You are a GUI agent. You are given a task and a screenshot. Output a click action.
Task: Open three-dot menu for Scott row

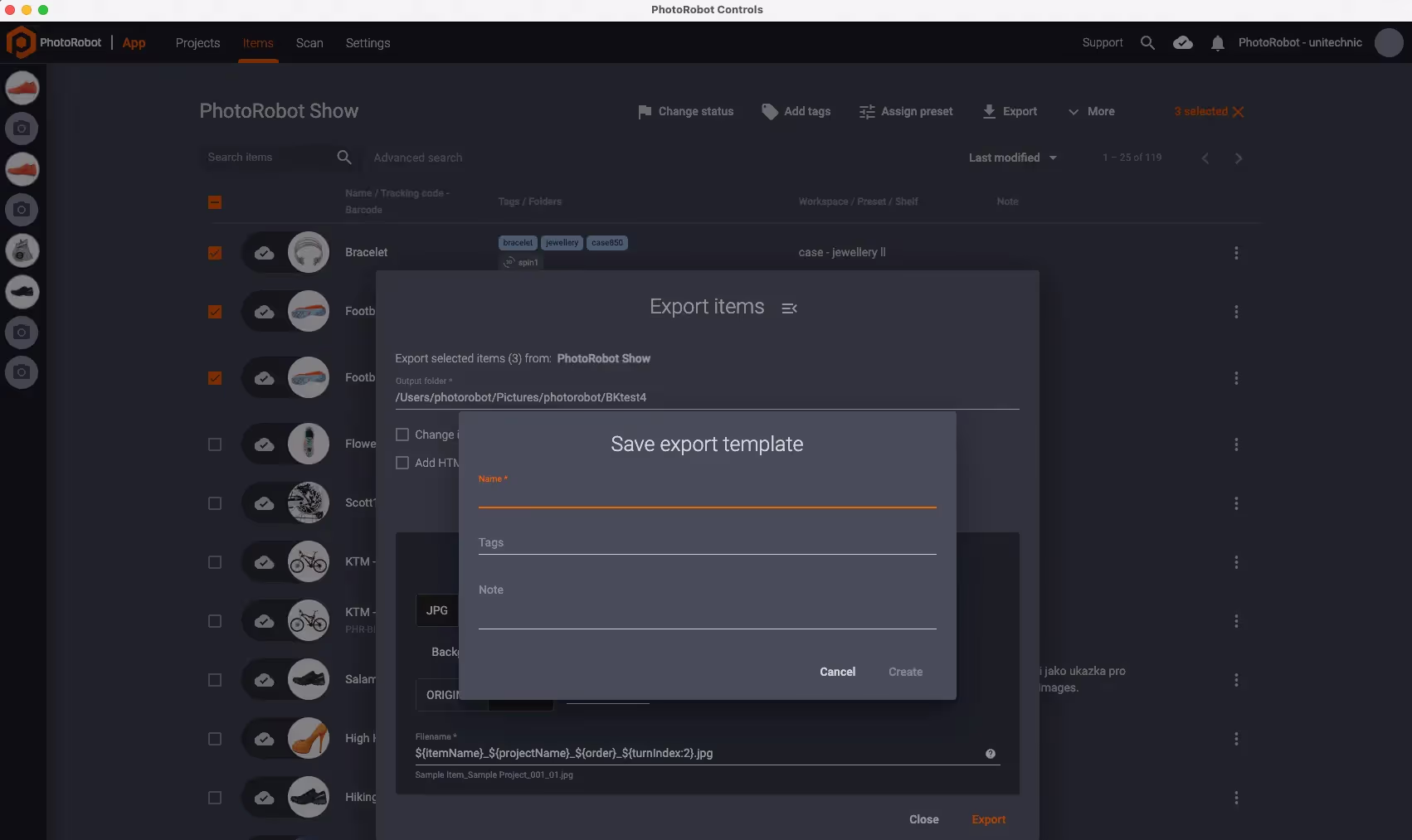click(1236, 503)
